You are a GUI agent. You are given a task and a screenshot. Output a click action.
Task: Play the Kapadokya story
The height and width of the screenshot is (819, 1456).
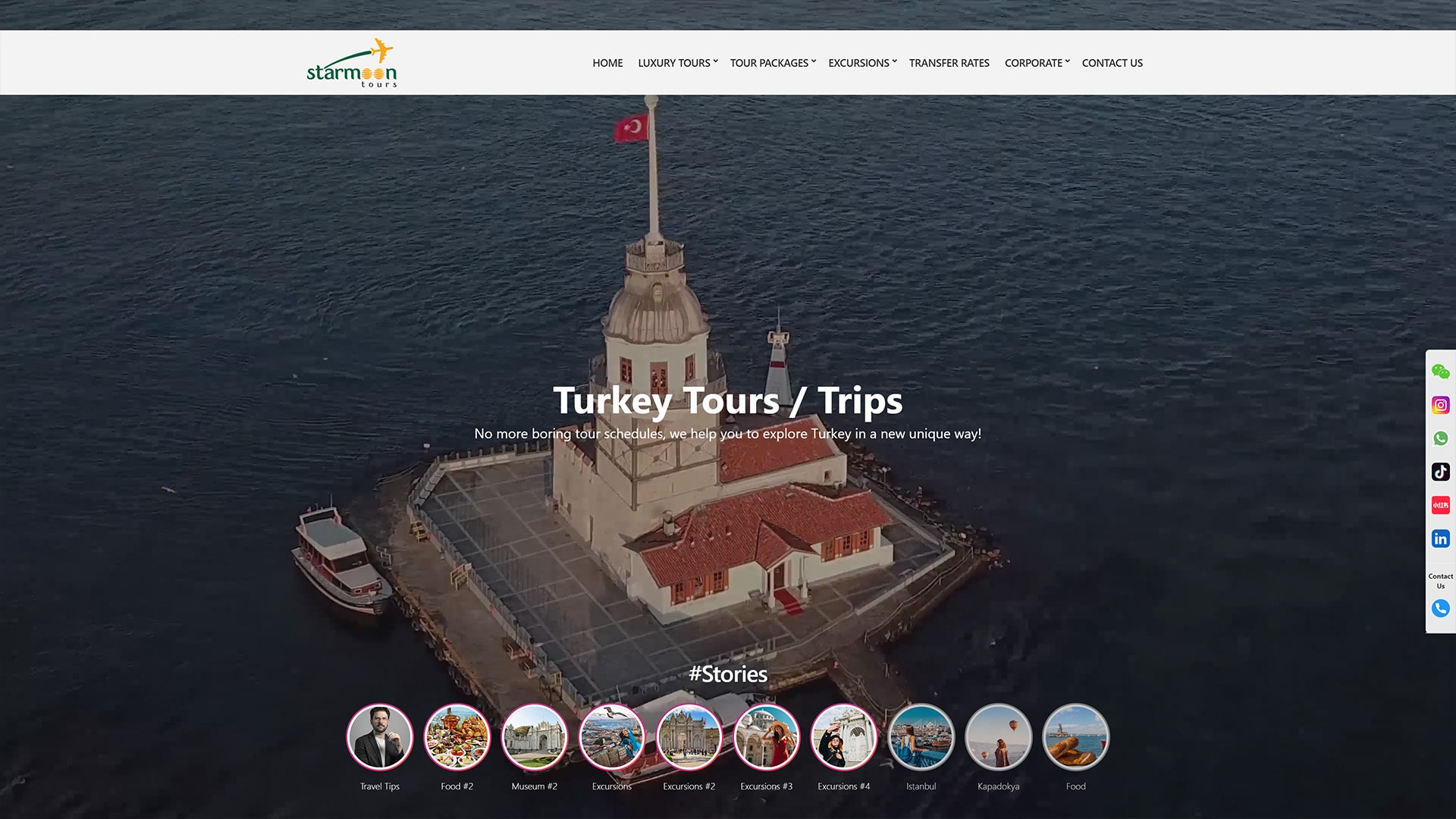(x=998, y=737)
